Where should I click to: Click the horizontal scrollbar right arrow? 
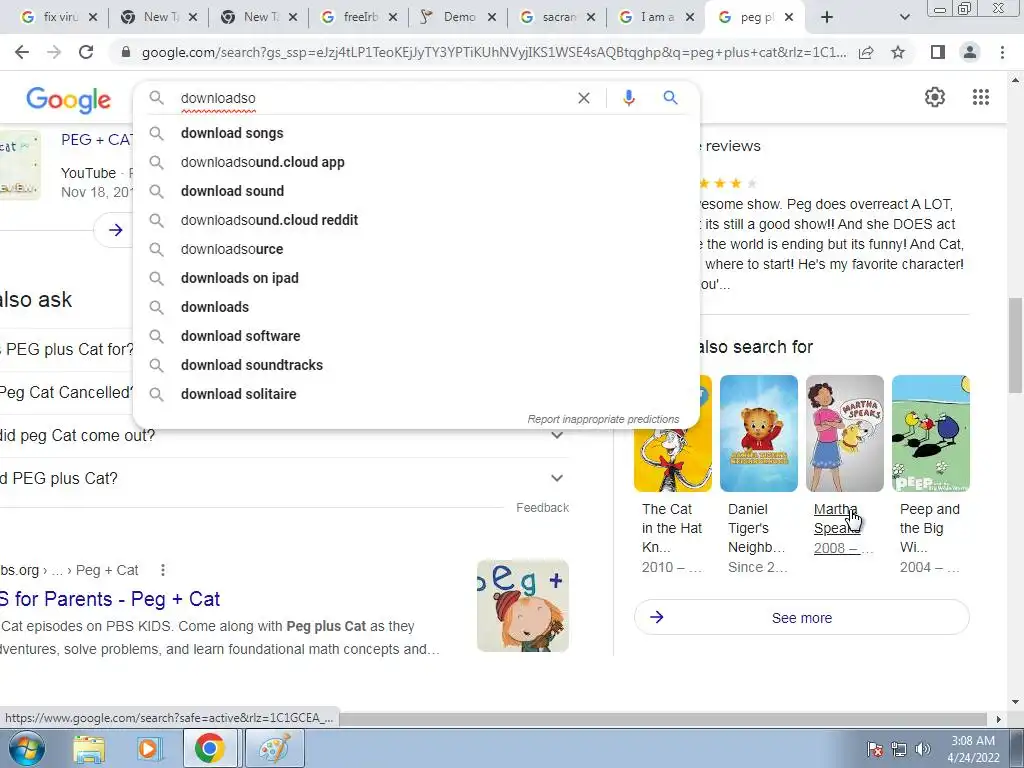(999, 719)
